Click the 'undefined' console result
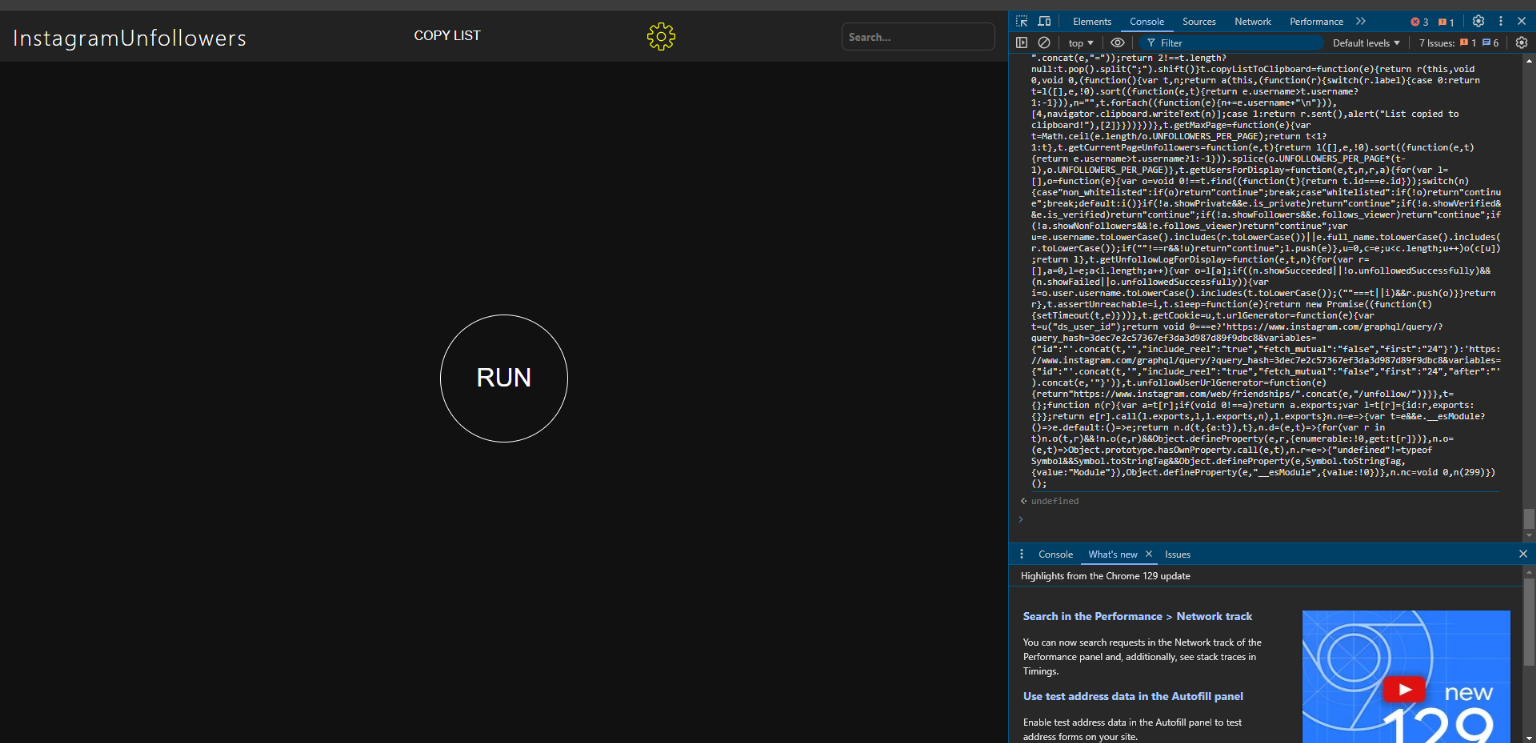This screenshot has width=1536, height=743. click(1055, 500)
